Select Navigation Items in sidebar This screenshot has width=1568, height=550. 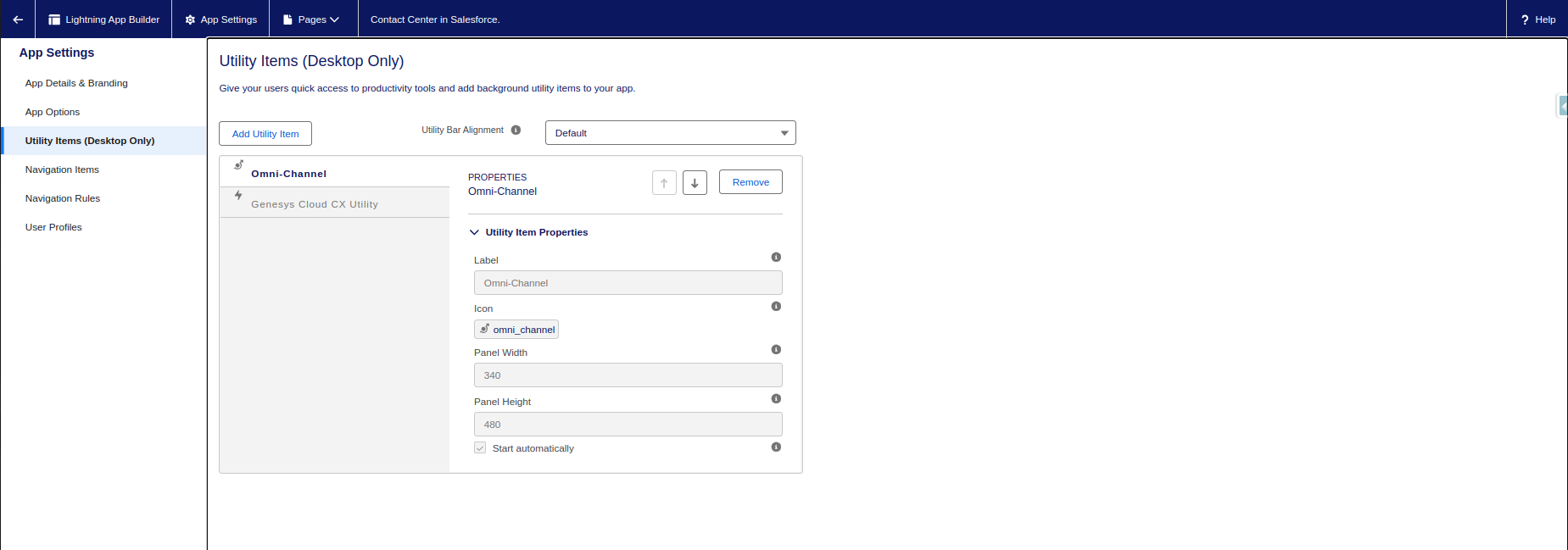click(62, 169)
